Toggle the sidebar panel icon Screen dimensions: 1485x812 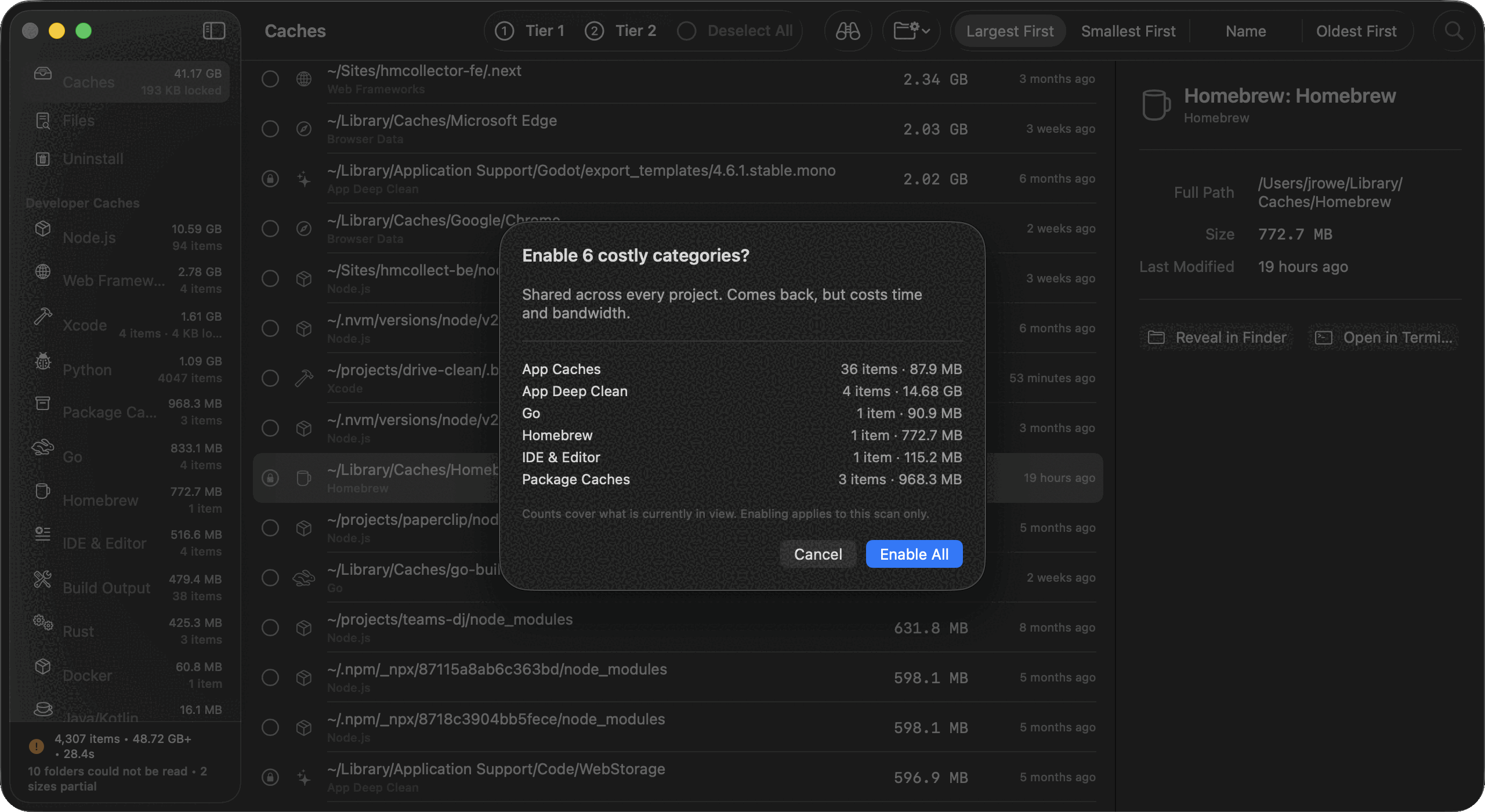[214, 30]
